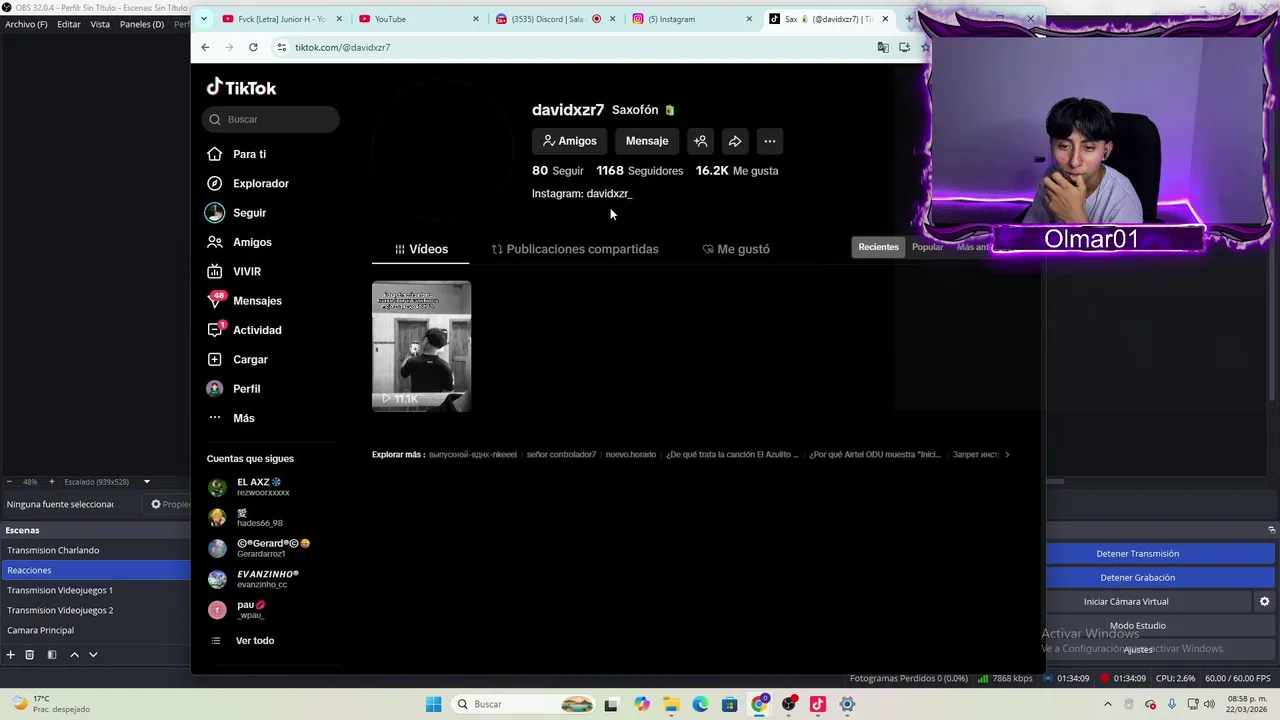Sort videos by Recientes
The image size is (1280, 720).
tap(878, 247)
